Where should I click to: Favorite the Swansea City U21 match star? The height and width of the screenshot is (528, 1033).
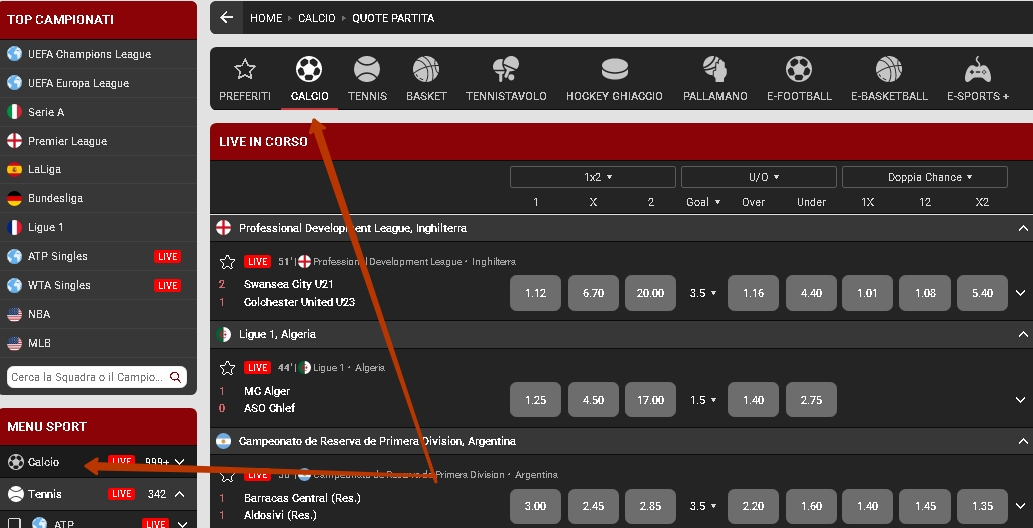click(x=227, y=262)
